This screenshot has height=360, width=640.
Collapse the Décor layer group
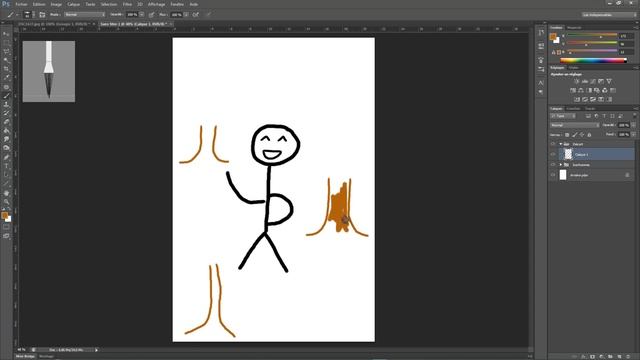tap(560, 144)
